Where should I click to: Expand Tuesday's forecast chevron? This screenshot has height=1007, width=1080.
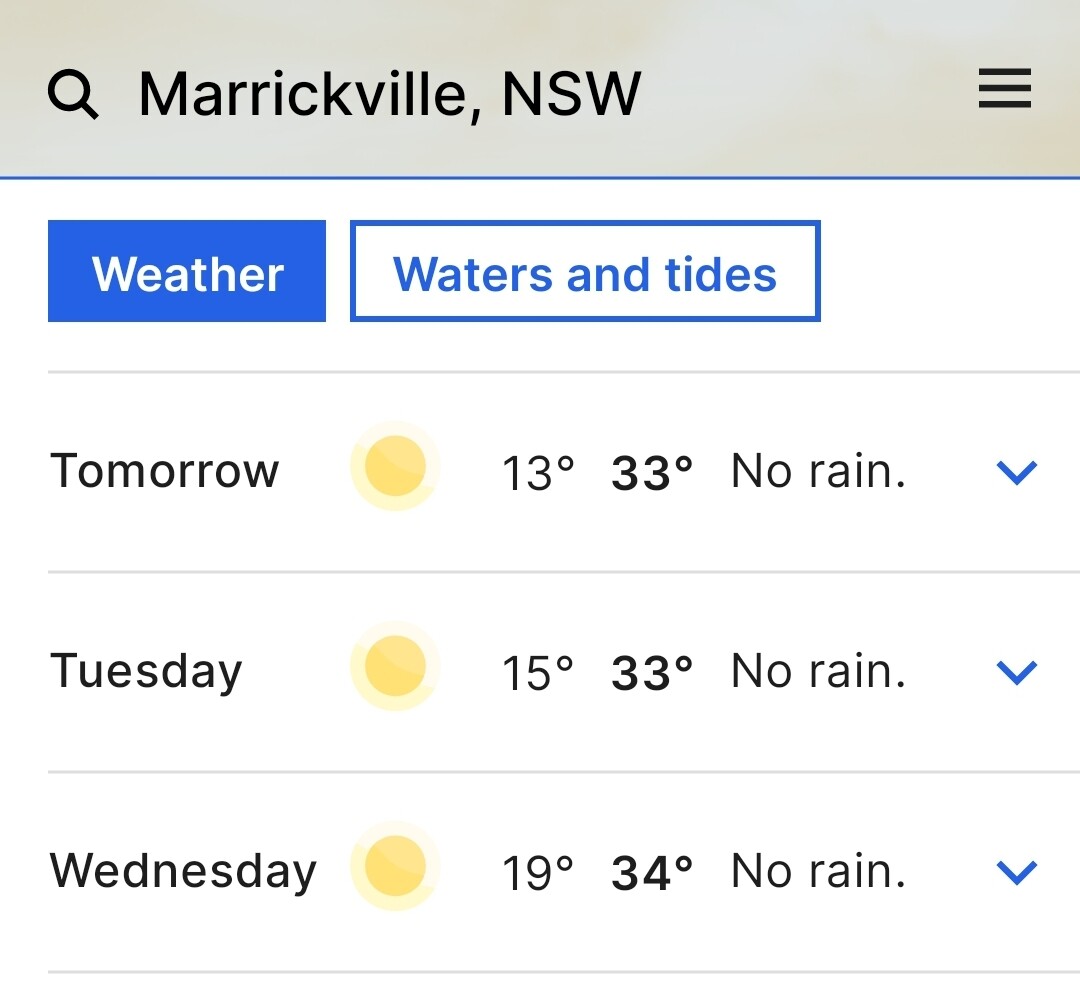1017,672
